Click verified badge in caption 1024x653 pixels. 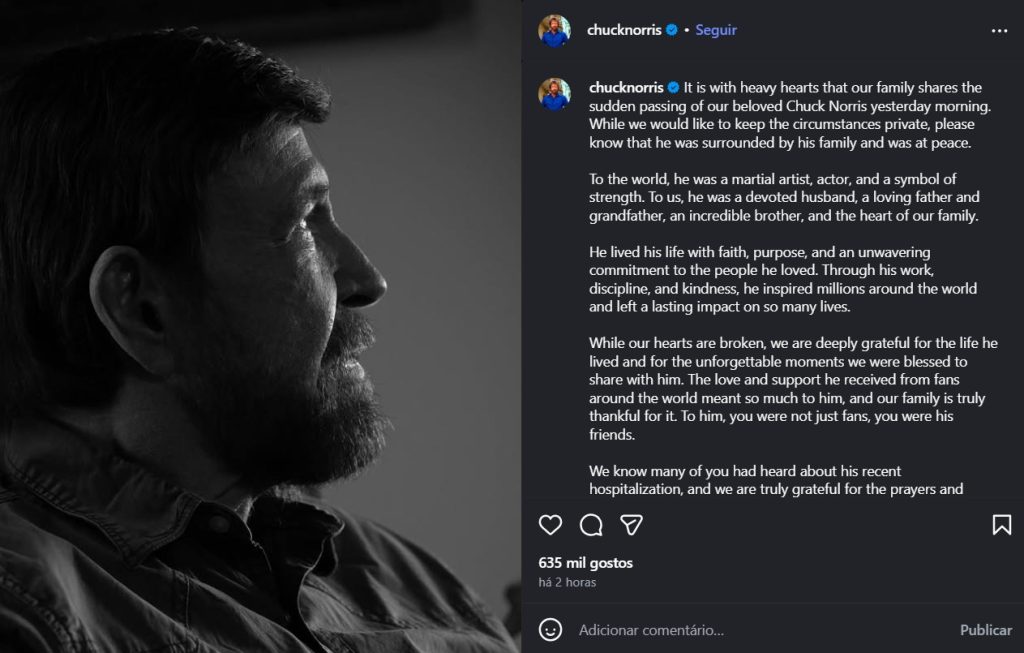[x=673, y=88]
